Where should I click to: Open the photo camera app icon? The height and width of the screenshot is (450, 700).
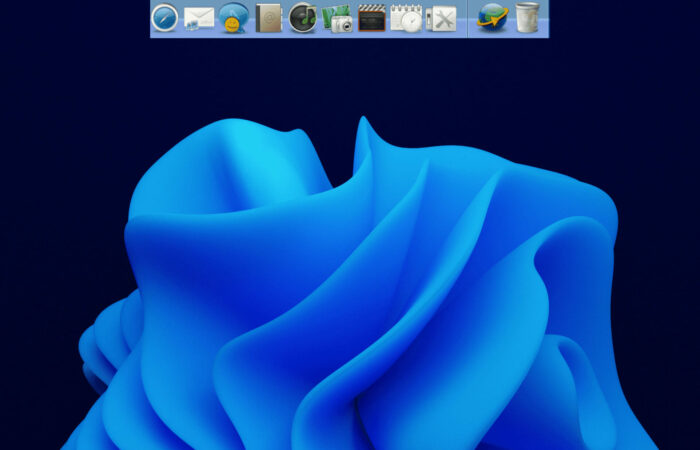[337, 18]
